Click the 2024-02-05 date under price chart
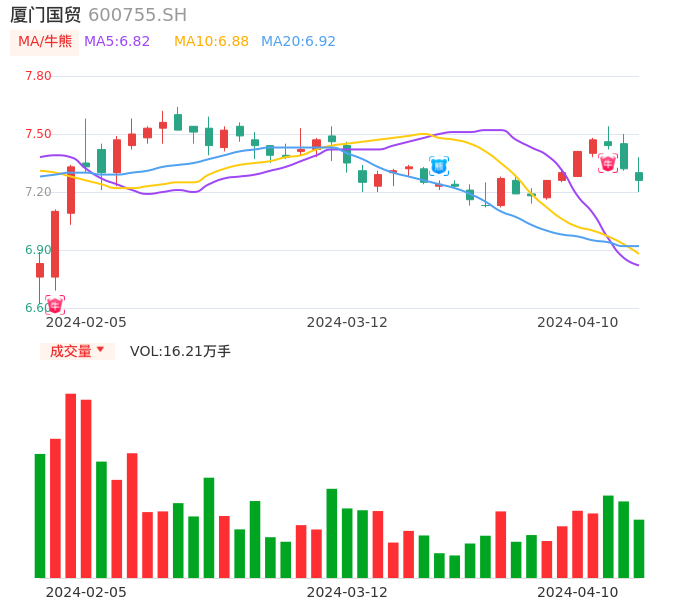The height and width of the screenshot is (606, 686). tap(86, 322)
